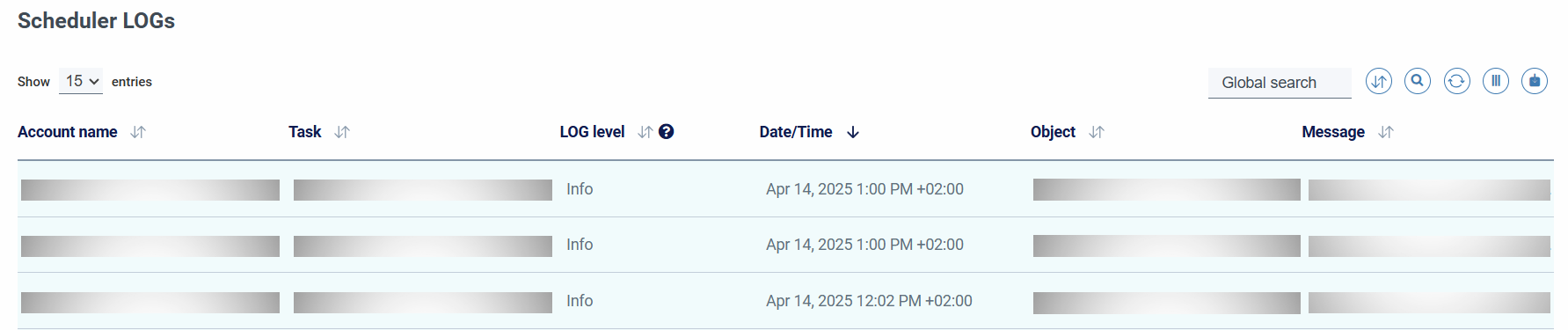Focus the Global search field
Screen dimensions: 1568x330
coord(1280,83)
